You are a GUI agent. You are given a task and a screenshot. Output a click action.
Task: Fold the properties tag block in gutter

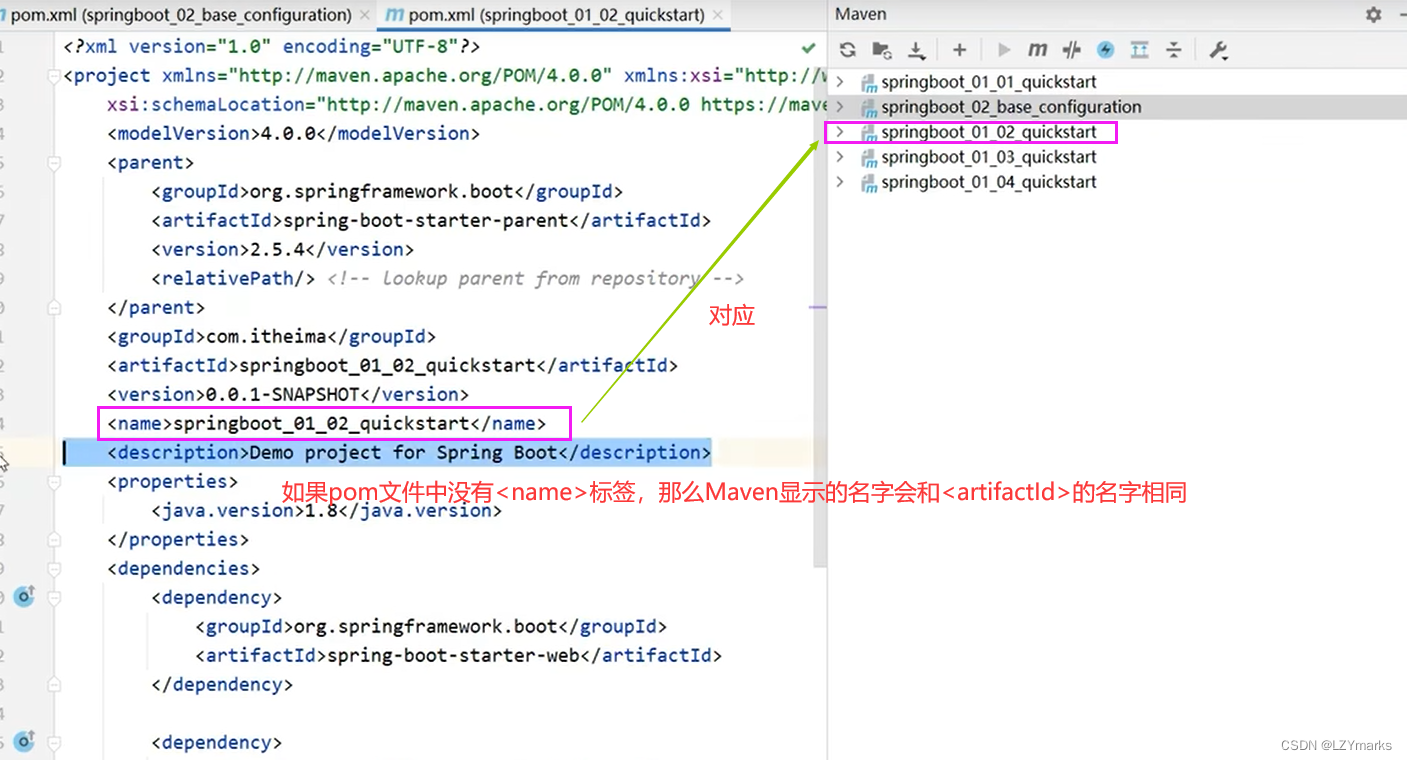pyautogui.click(x=54, y=481)
